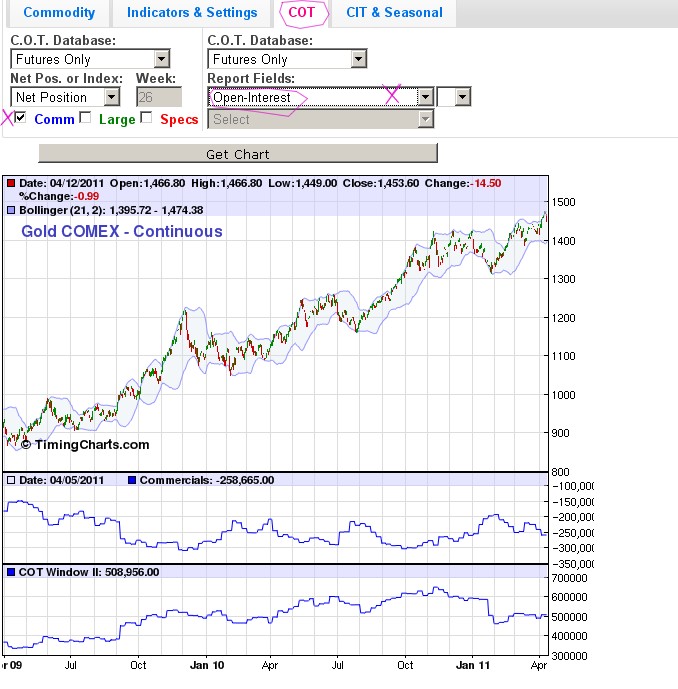Click the %Change:-0.99 value
Image resolution: width=678 pixels, height=689 pixels.
click(59, 196)
